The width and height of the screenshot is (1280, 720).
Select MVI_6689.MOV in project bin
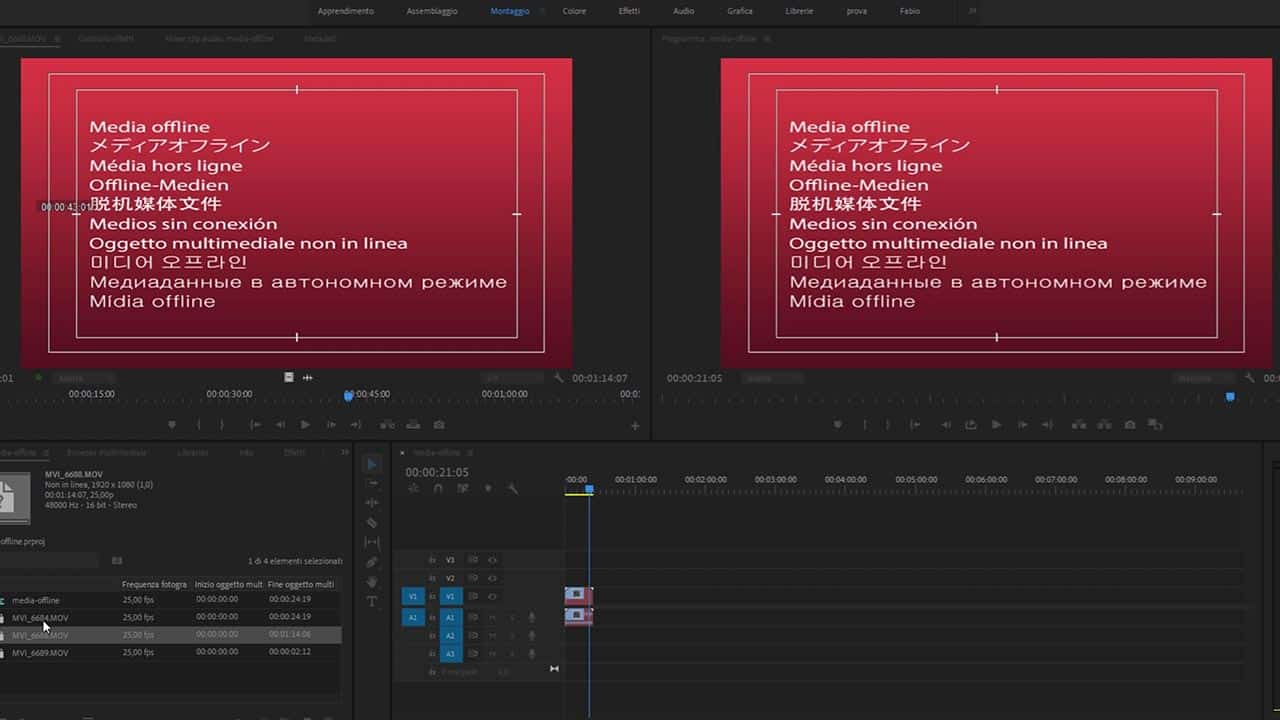tap(40, 653)
